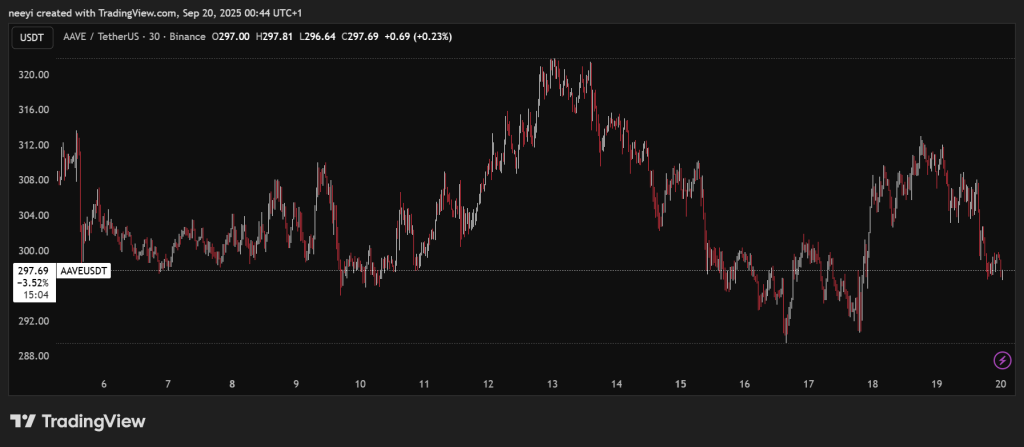This screenshot has width=1024, height=447.
Task: Click the purple lightning bolt icon
Action: [1002, 360]
